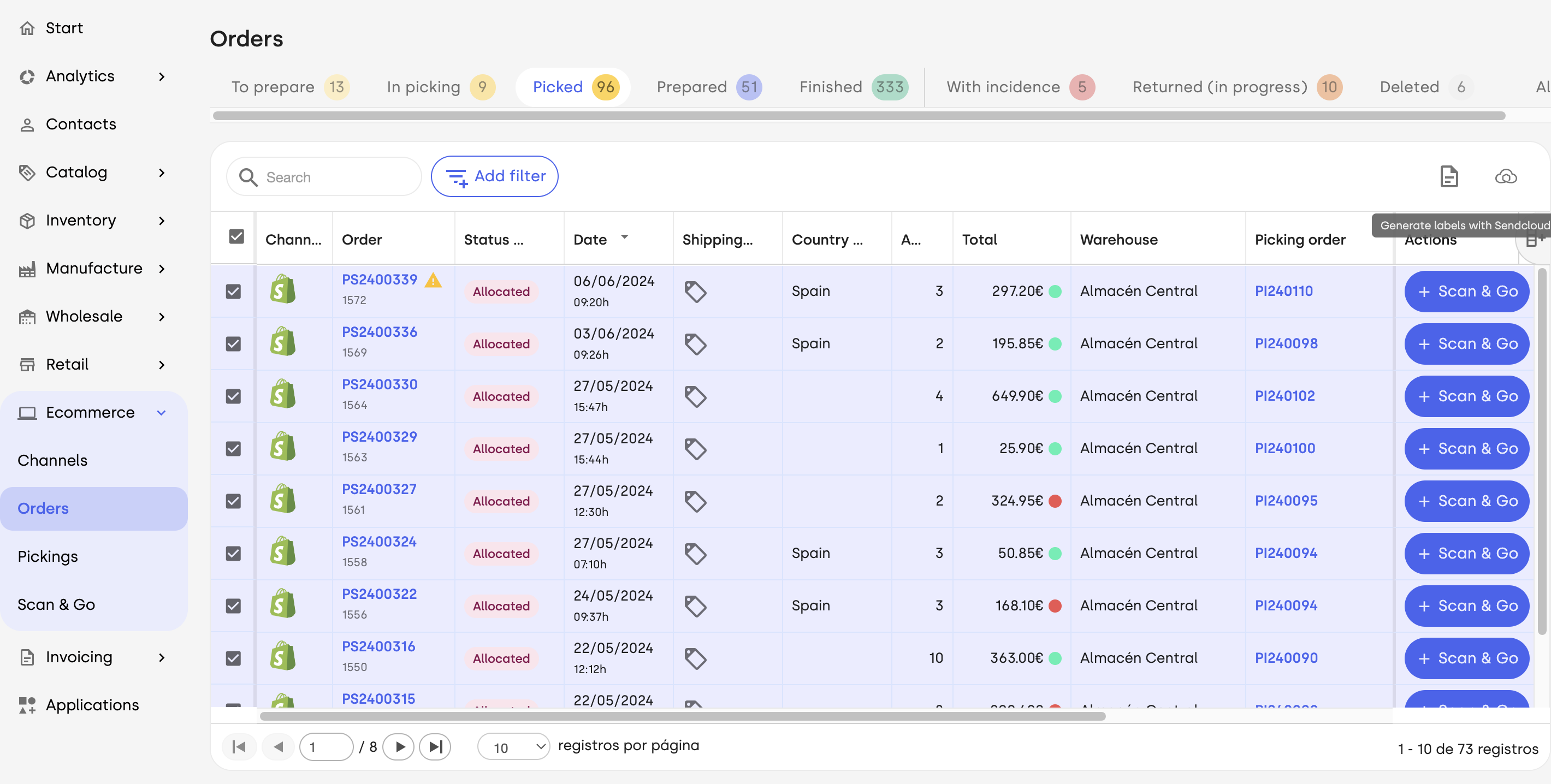Click green payment status dot for PS2400330

(x=1055, y=396)
